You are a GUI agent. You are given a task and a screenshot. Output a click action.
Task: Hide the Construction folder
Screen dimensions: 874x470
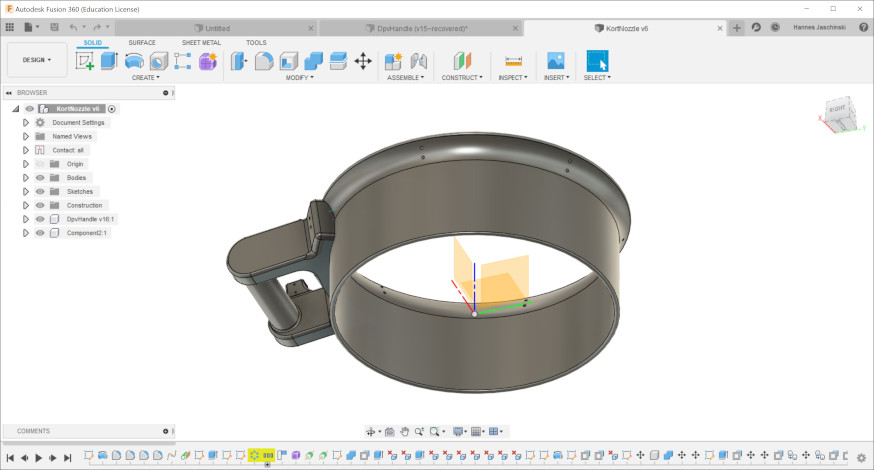[40, 205]
